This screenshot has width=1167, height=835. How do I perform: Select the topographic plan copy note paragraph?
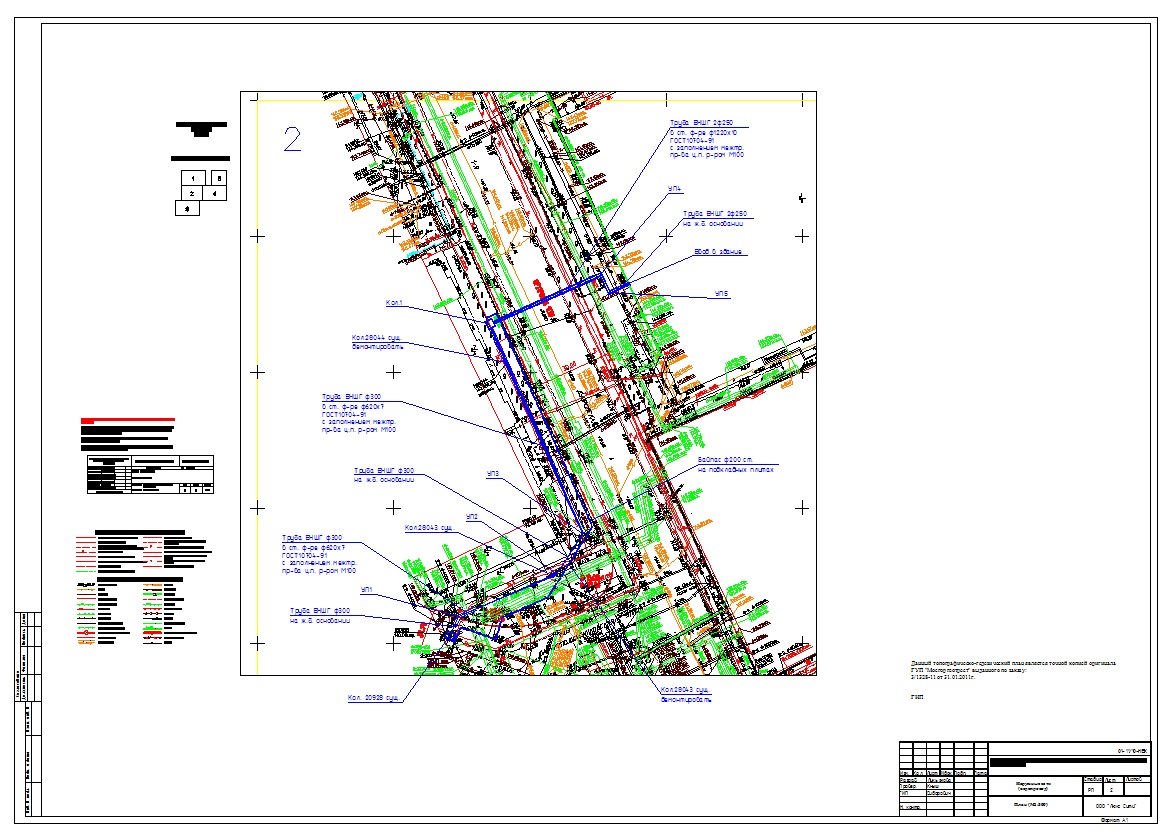1013,670
